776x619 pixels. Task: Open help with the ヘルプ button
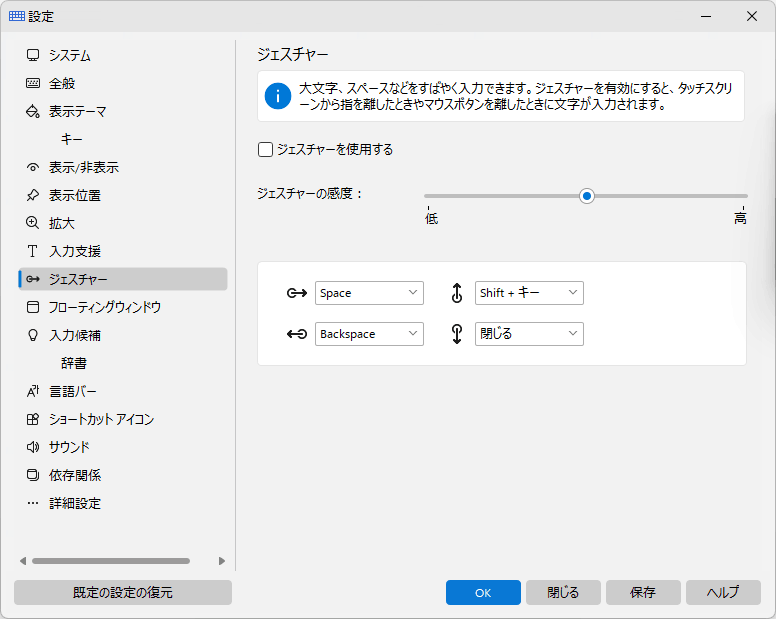[x=723, y=592]
